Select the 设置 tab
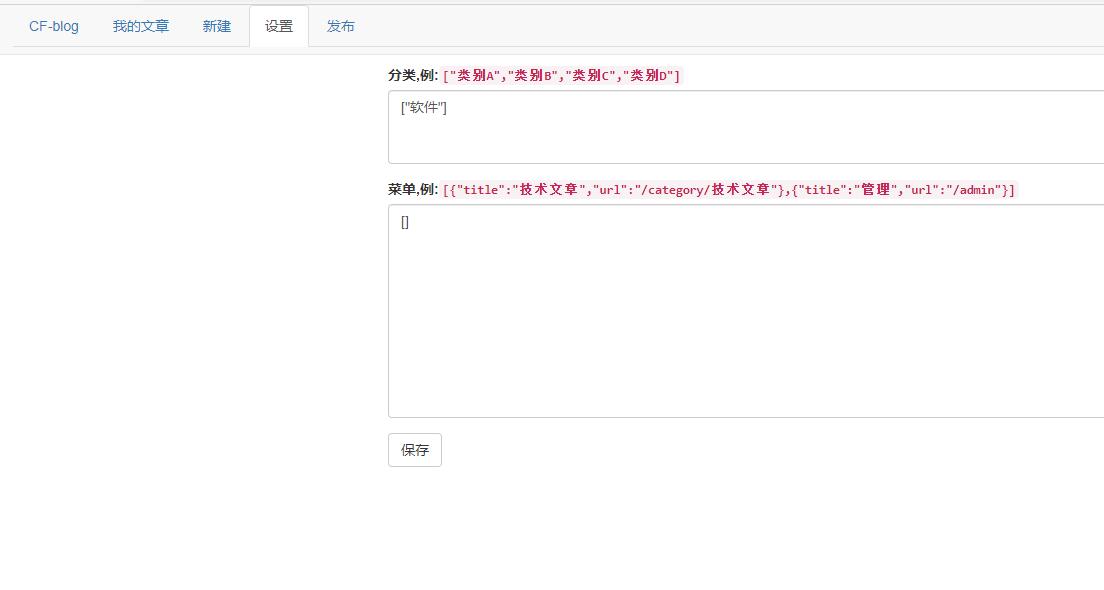 [279, 26]
